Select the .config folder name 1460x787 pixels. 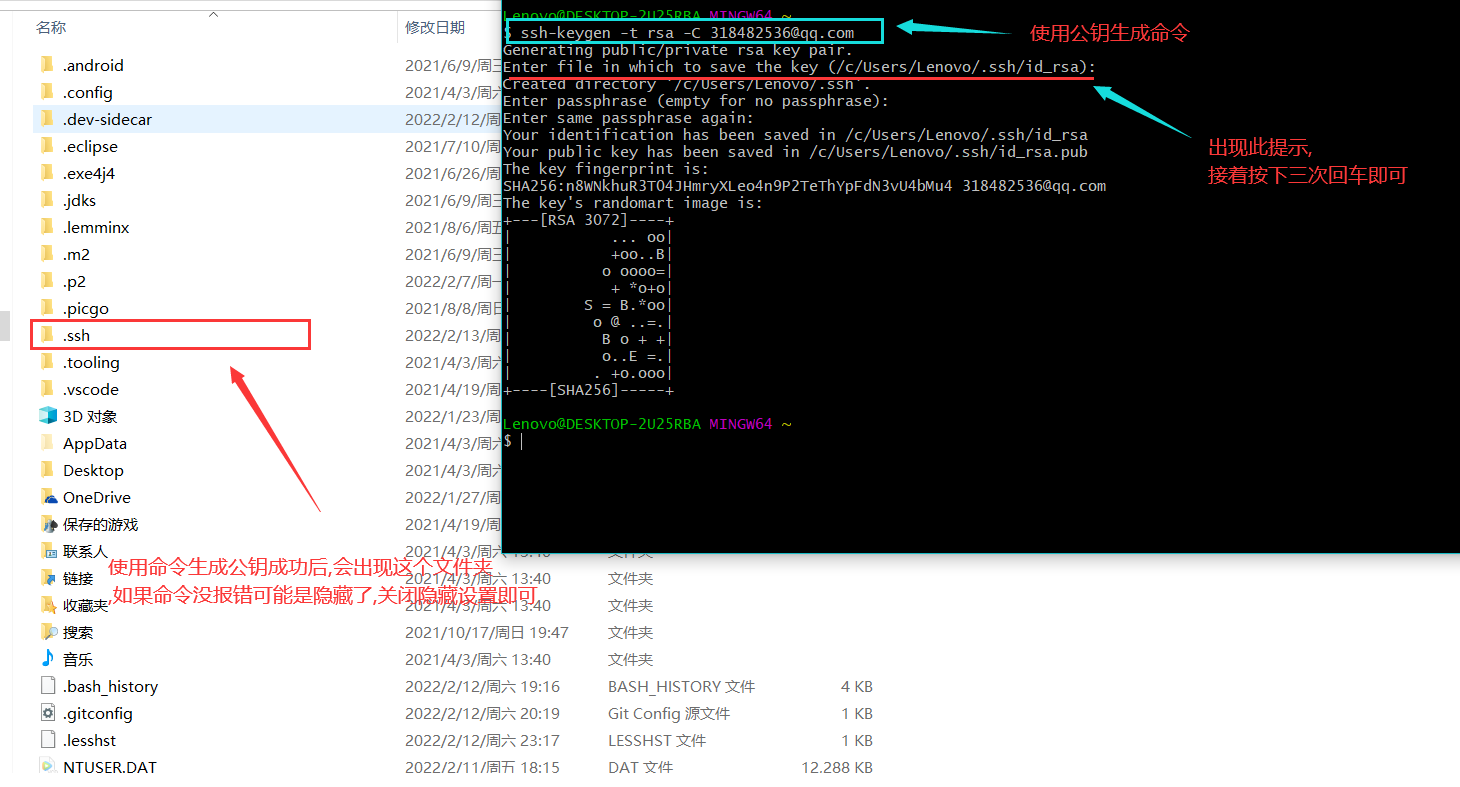coord(88,92)
